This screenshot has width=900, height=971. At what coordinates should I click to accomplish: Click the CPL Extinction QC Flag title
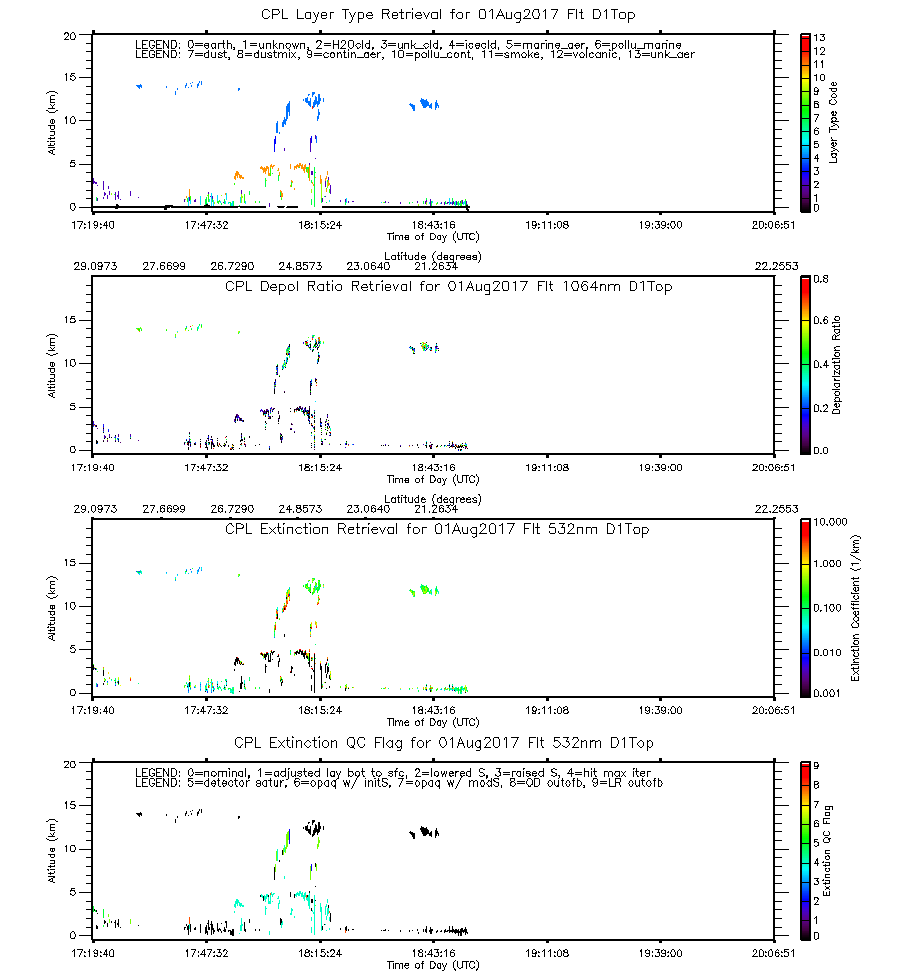tap(443, 742)
